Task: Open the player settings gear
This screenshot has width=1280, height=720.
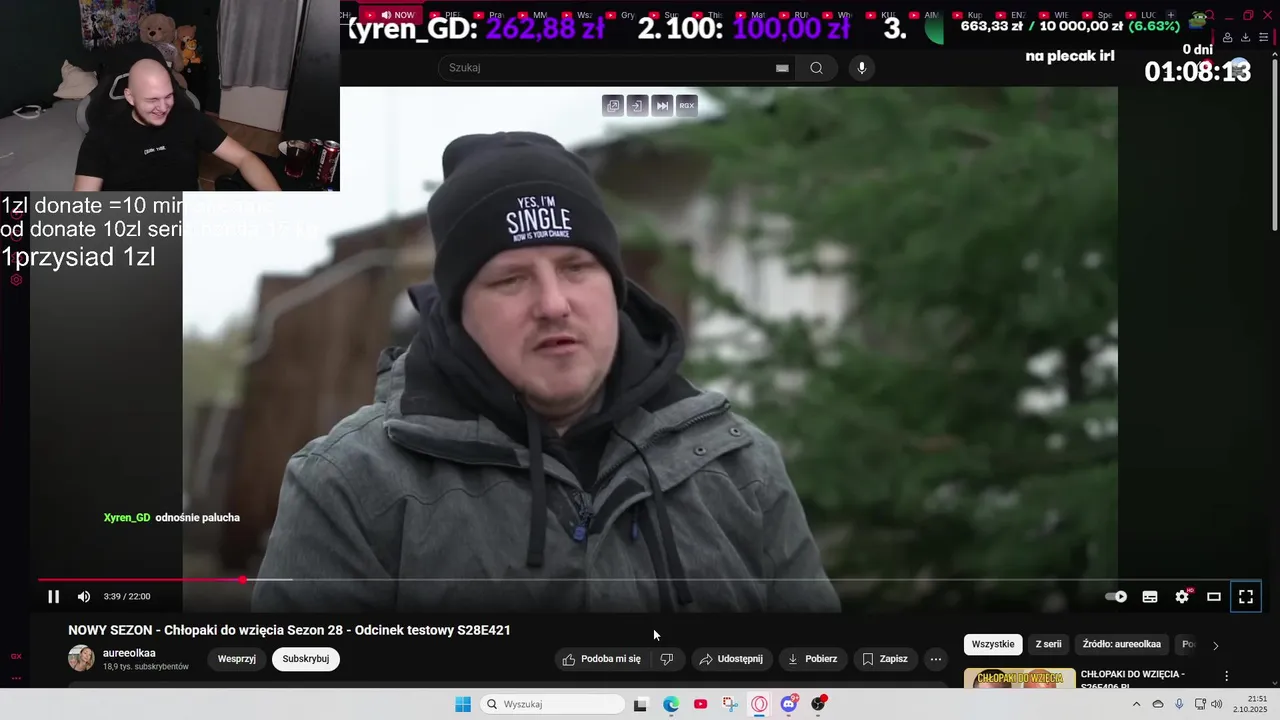Action: click(x=1182, y=597)
